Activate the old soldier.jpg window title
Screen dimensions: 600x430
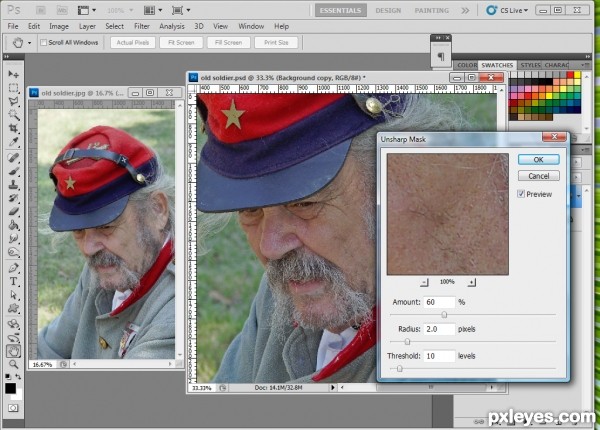pos(82,93)
